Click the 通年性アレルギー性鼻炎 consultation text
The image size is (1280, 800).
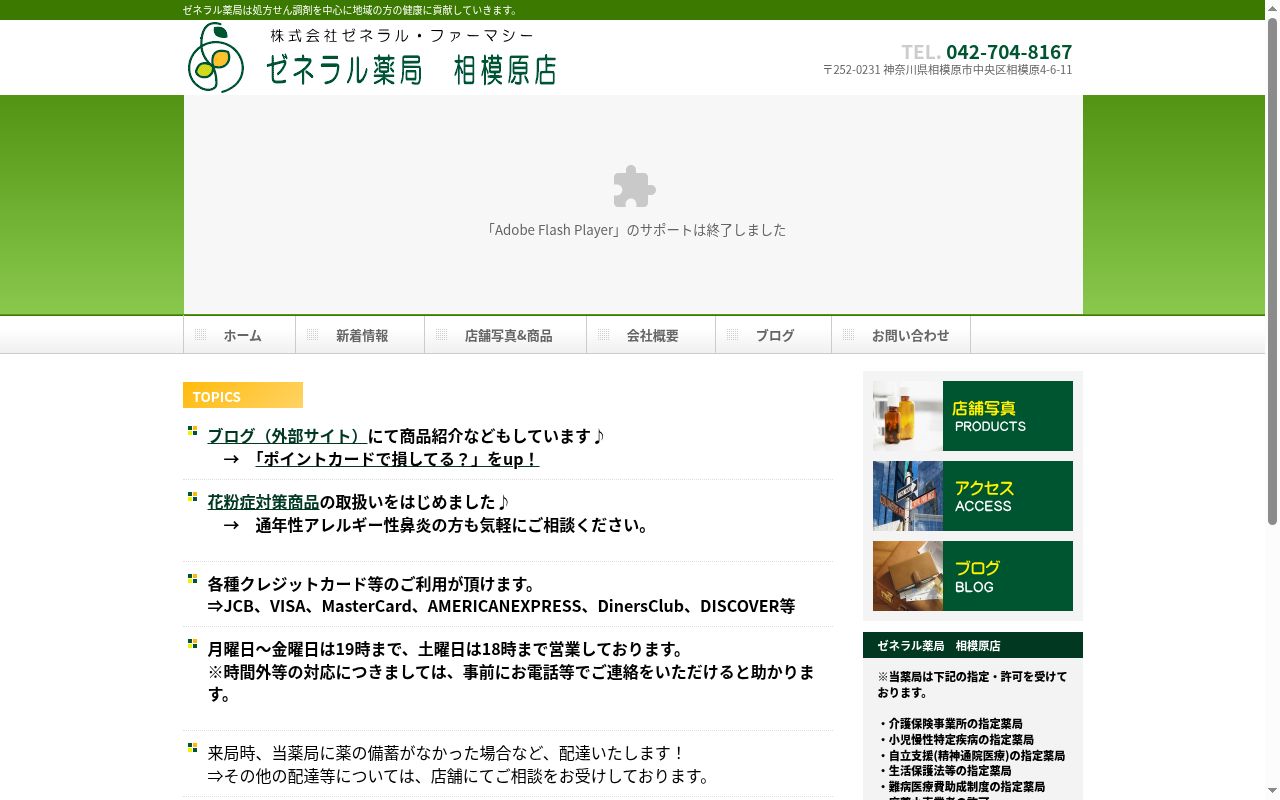tap(452, 525)
